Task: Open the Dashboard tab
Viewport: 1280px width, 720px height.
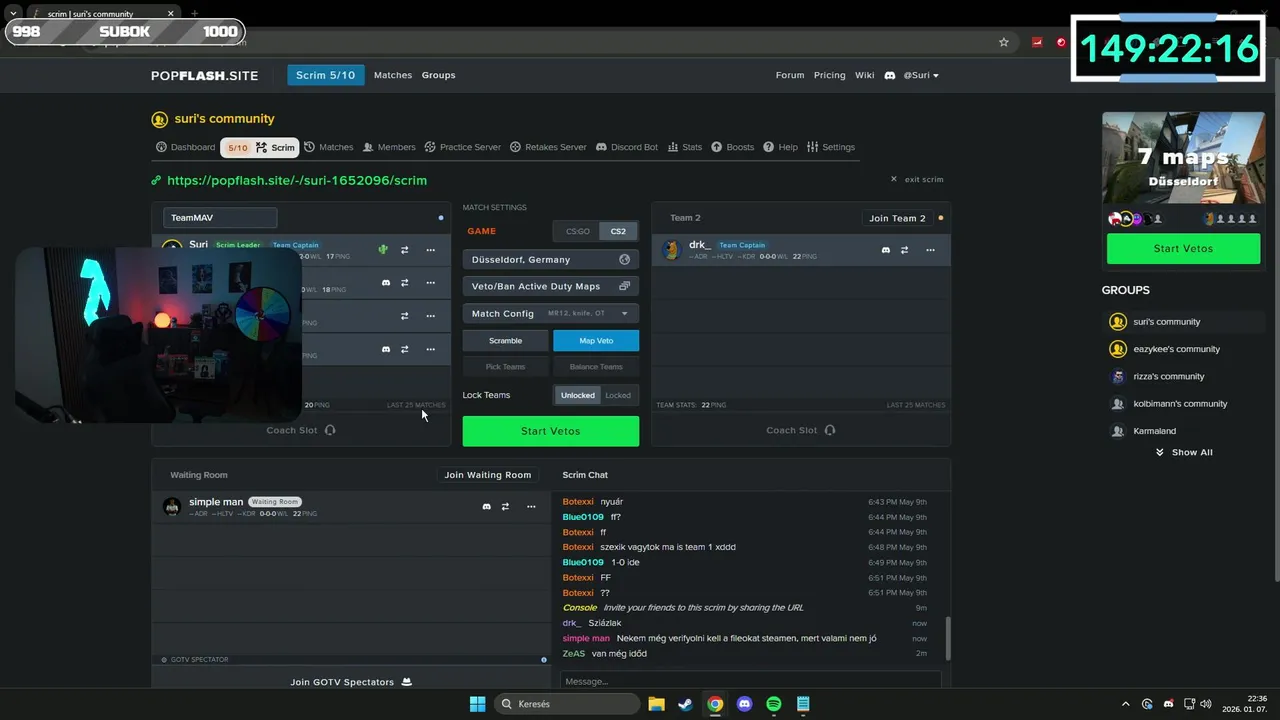Action: click(x=185, y=147)
